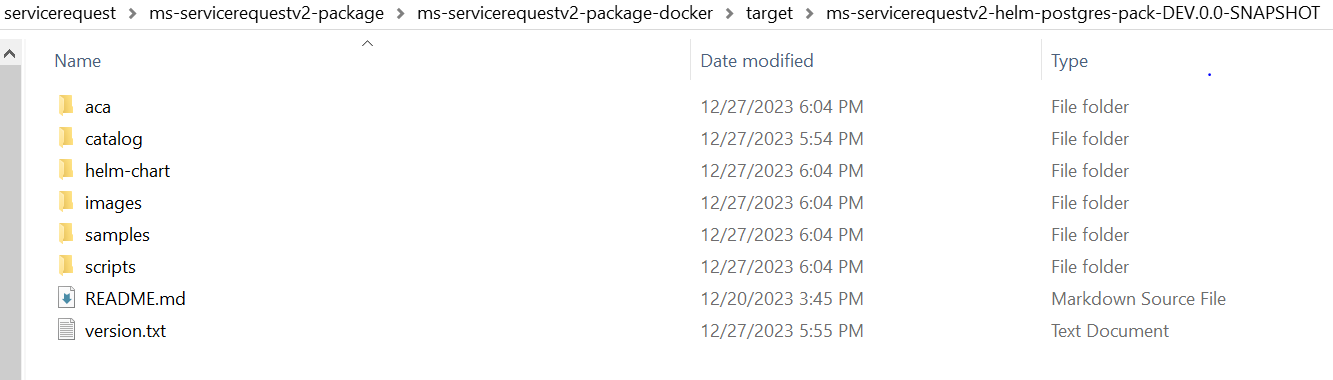Viewport: 1333px width, 380px height.
Task: Select the version.txt text document icon
Action: coord(67,330)
